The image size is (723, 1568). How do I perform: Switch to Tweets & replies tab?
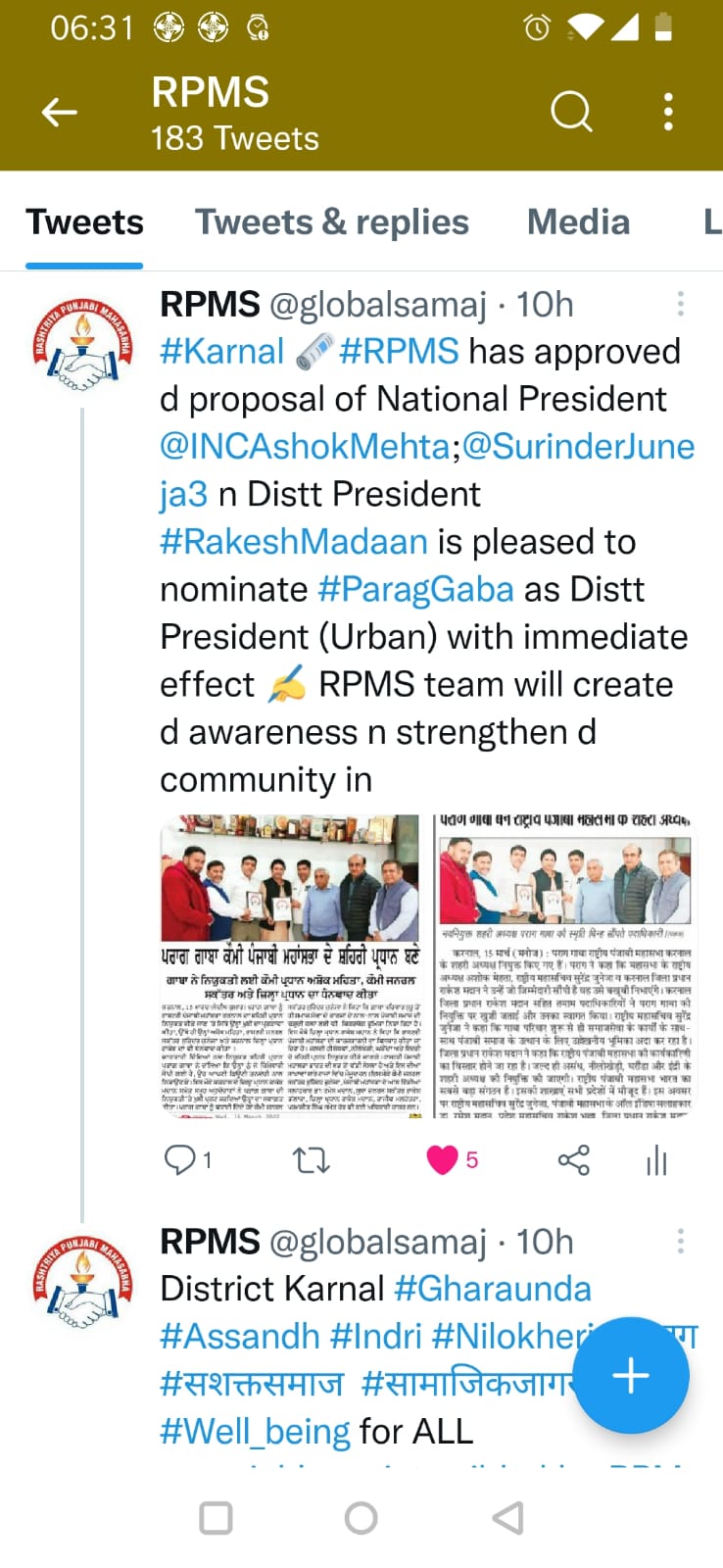[x=332, y=222]
